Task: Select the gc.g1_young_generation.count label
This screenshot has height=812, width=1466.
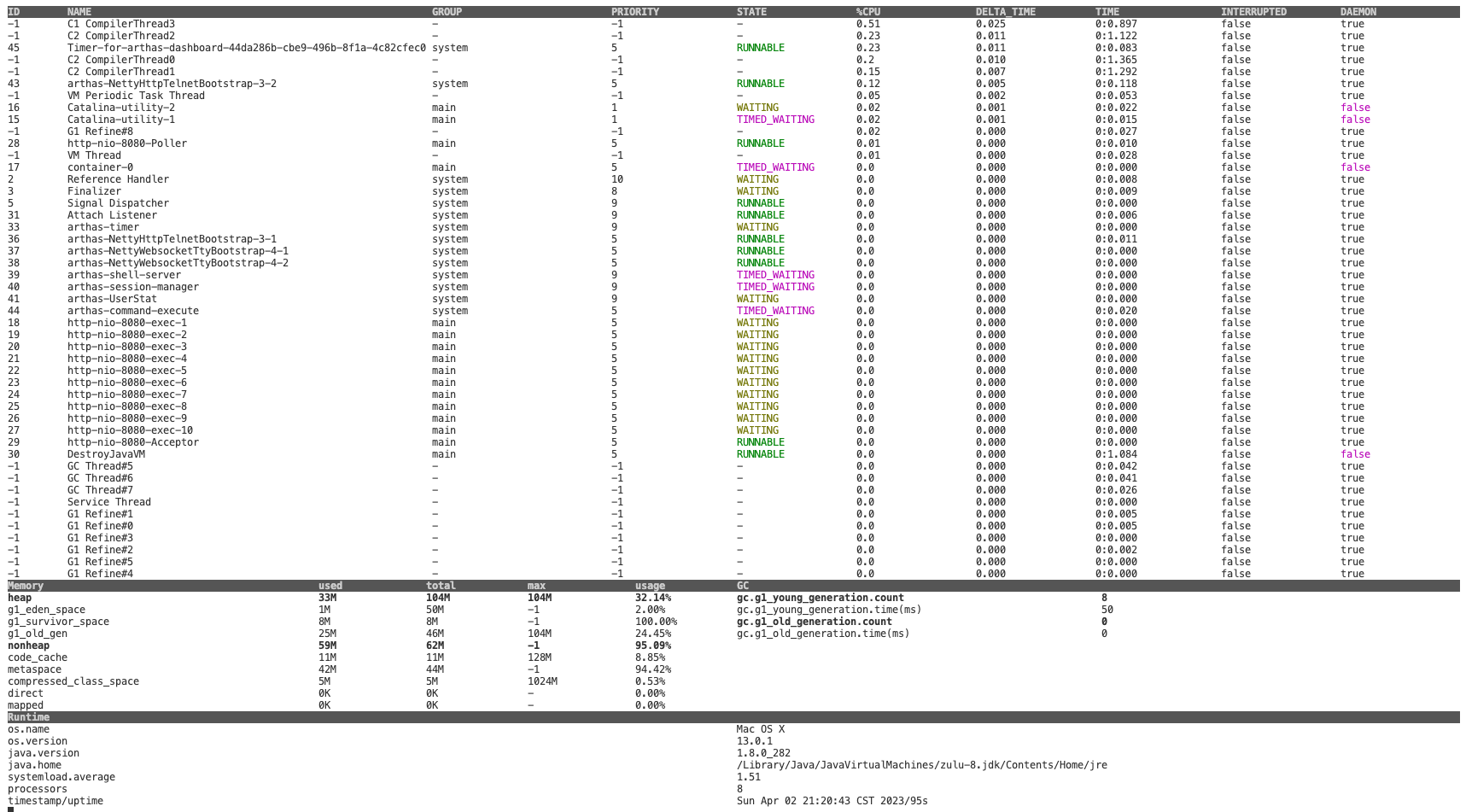Action: pyautogui.click(x=820, y=598)
